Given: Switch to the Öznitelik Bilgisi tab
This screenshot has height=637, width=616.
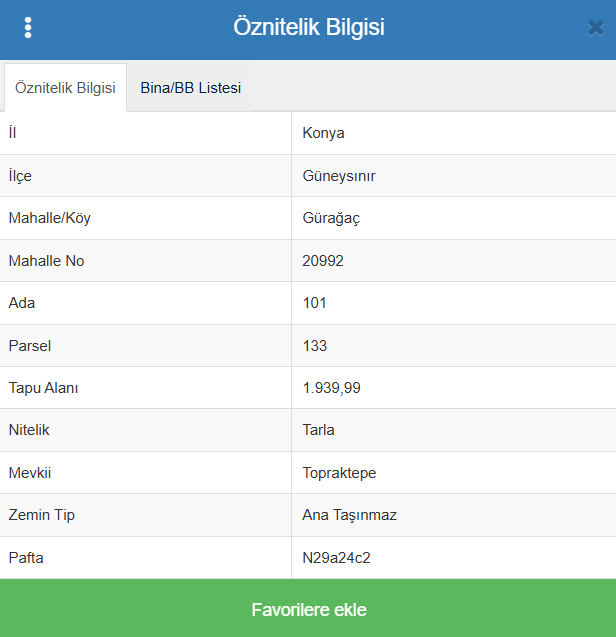Looking at the screenshot, I should click(x=65, y=88).
